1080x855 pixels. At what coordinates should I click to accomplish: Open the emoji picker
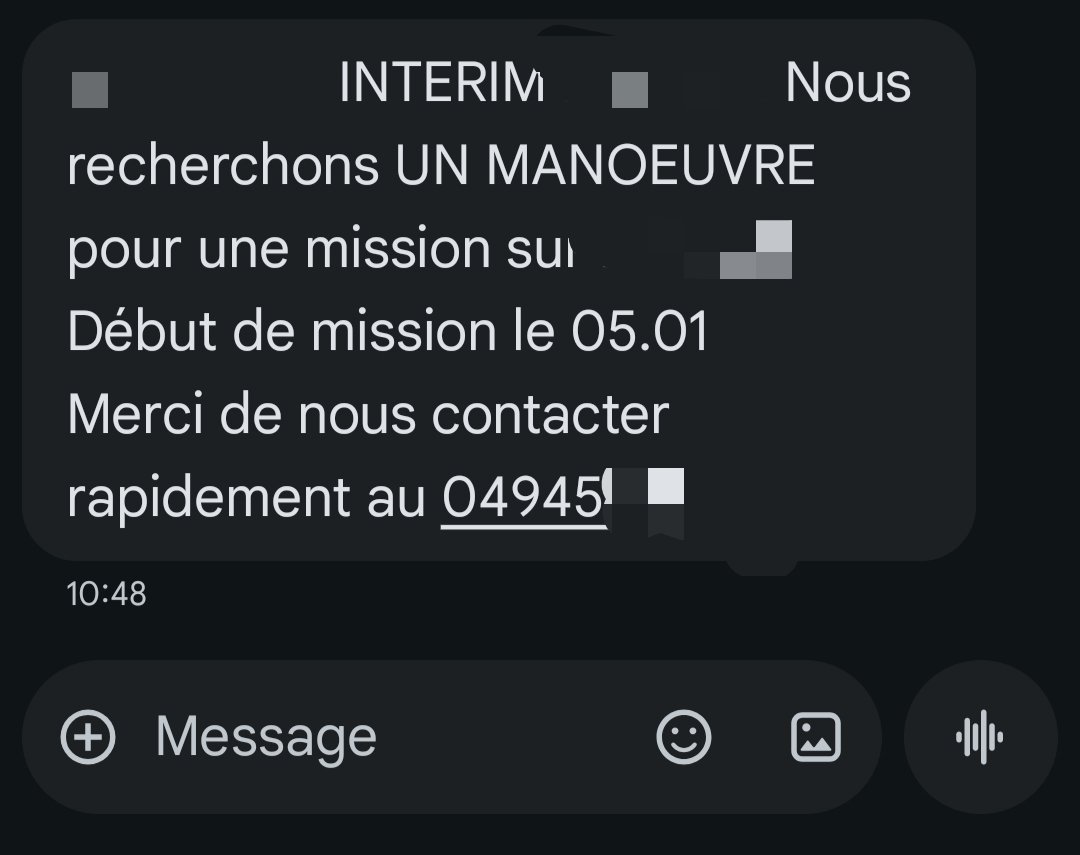684,738
